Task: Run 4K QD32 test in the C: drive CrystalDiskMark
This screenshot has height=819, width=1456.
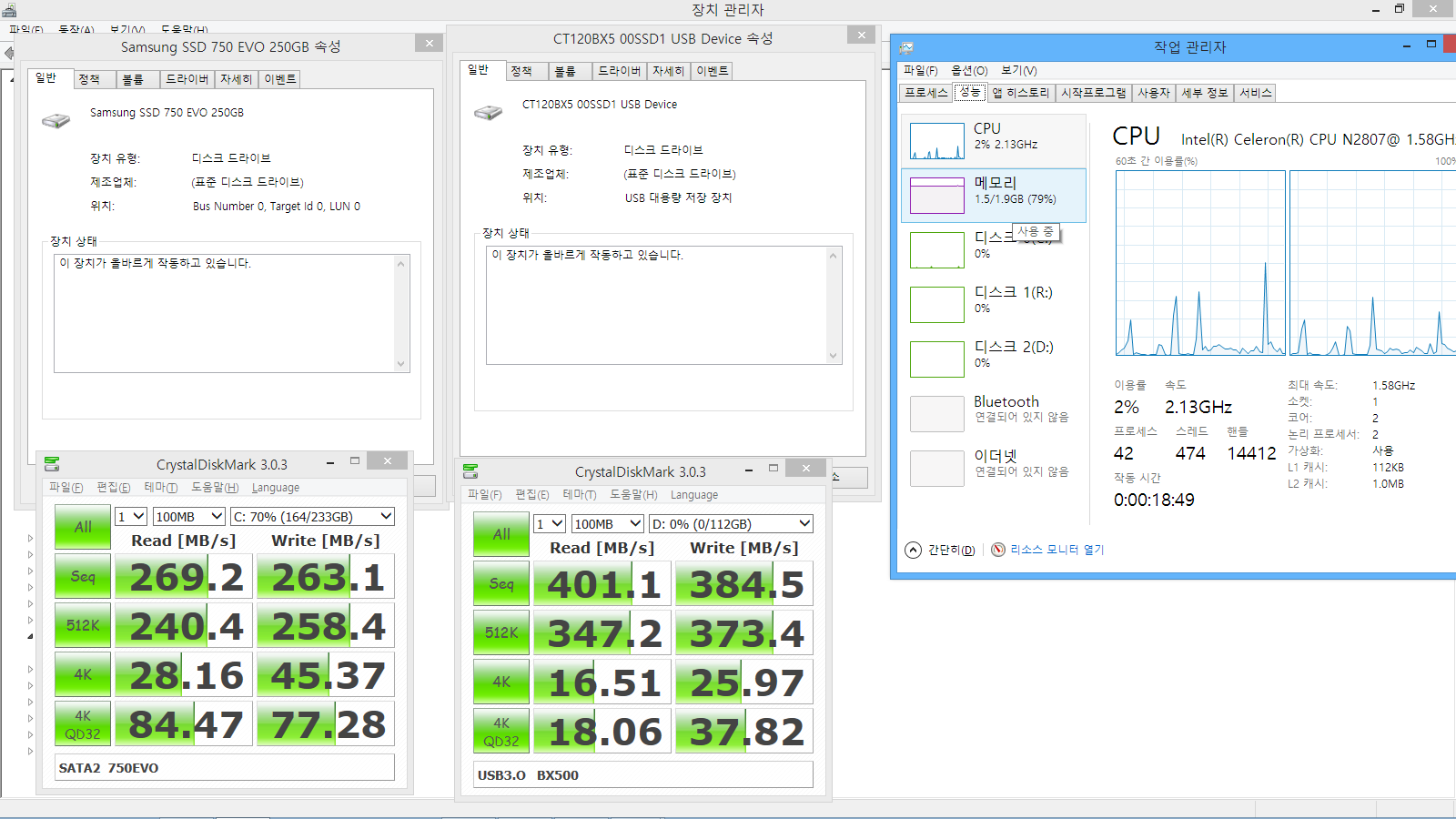Action: pyautogui.click(x=83, y=723)
